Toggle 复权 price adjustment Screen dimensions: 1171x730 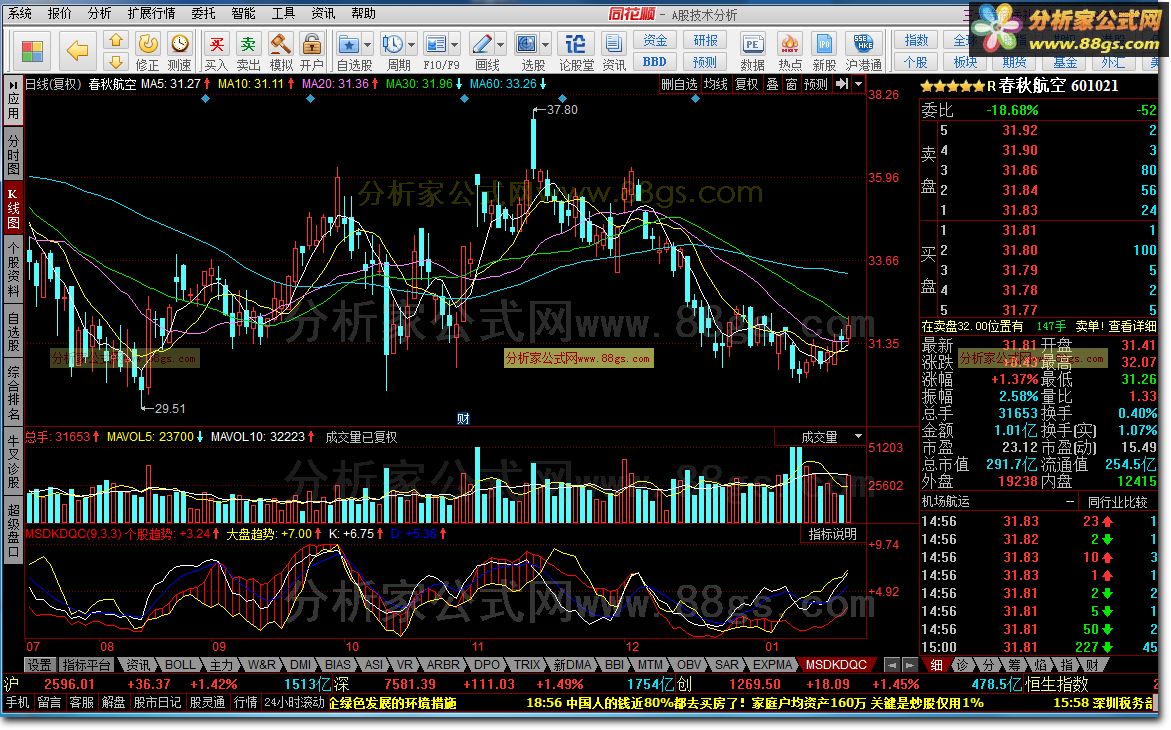(x=747, y=84)
